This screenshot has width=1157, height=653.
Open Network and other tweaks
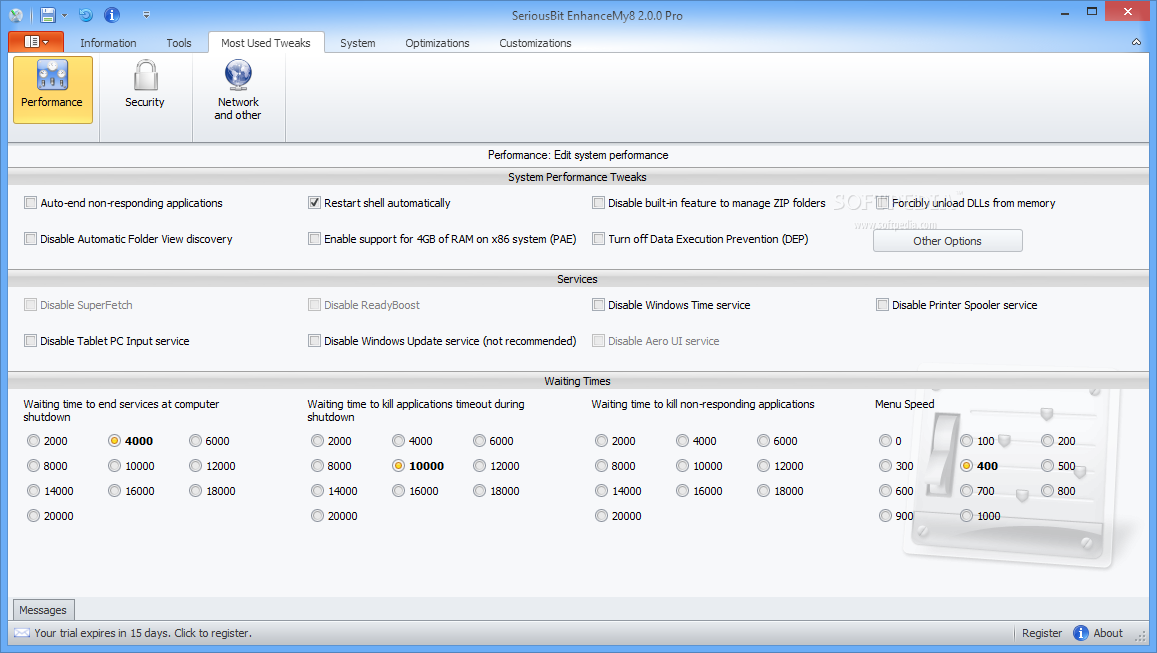[238, 89]
